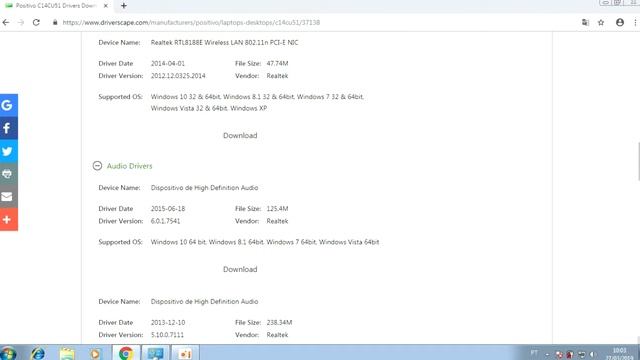
Task: Click the address bar URL
Action: 191,22
